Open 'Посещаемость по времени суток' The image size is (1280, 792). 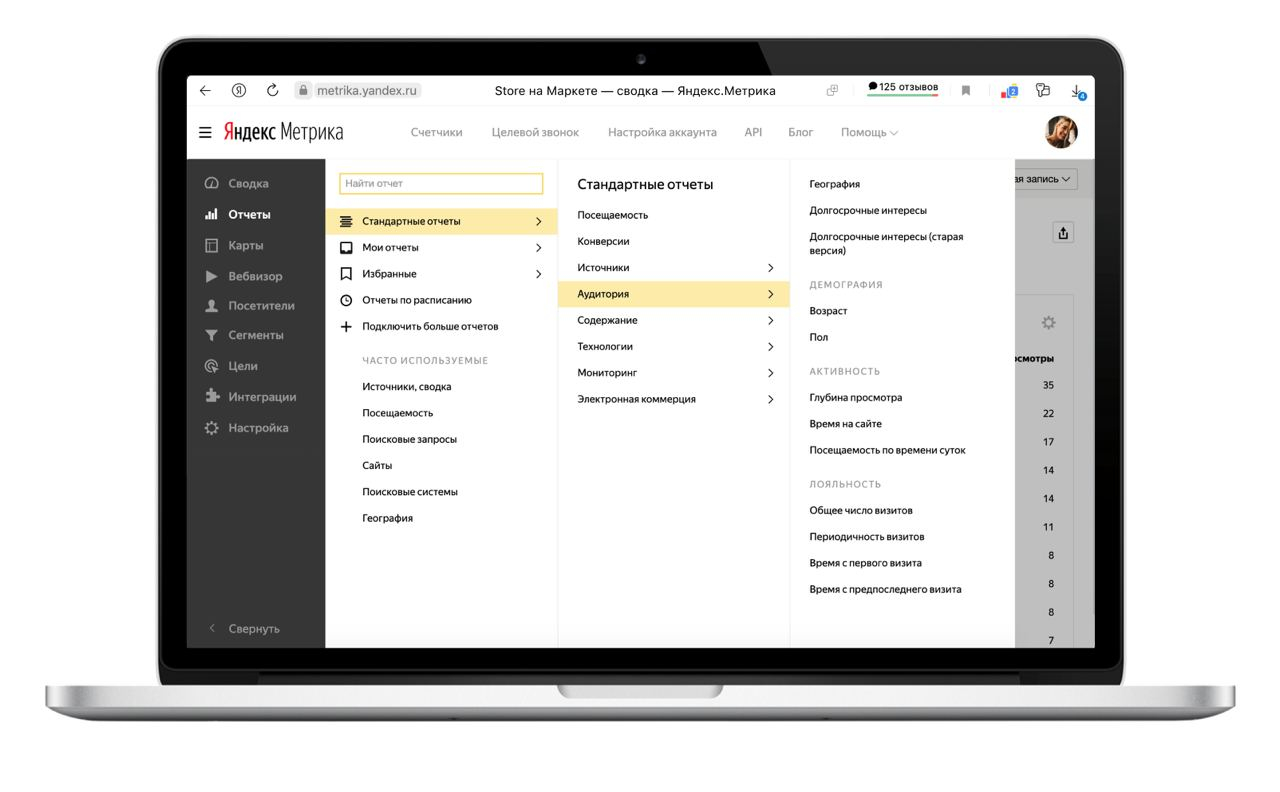click(x=888, y=450)
